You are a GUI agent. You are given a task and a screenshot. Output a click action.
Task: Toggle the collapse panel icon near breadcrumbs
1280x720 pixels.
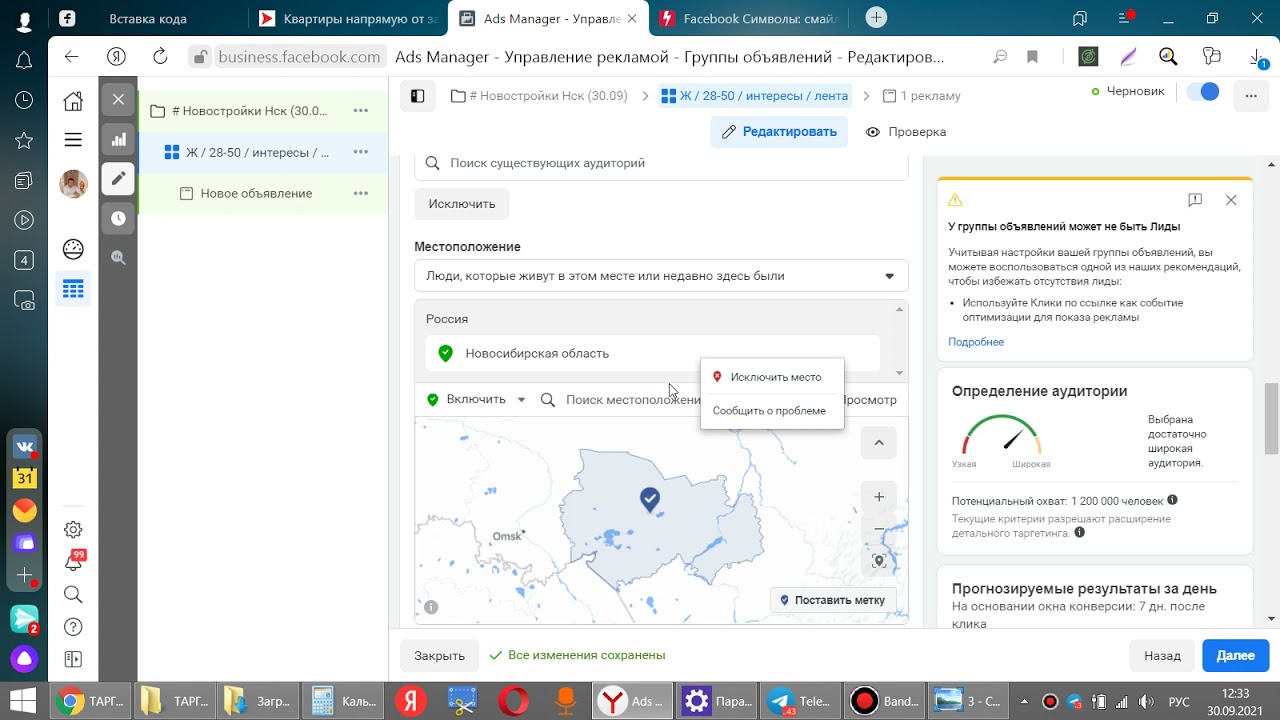tap(418, 96)
